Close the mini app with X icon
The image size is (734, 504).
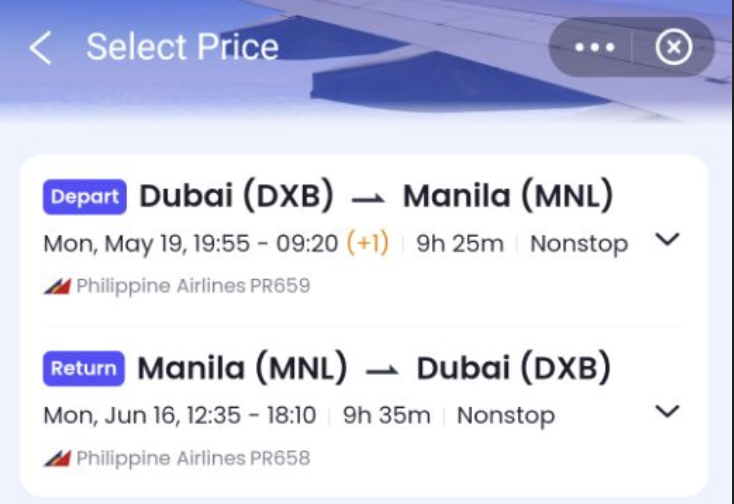coord(674,47)
